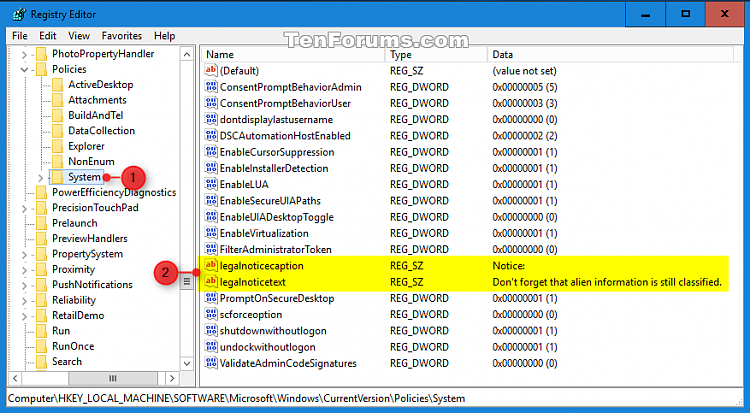
Task: Click the EnableLUA DWORD icon
Action: coord(211,184)
